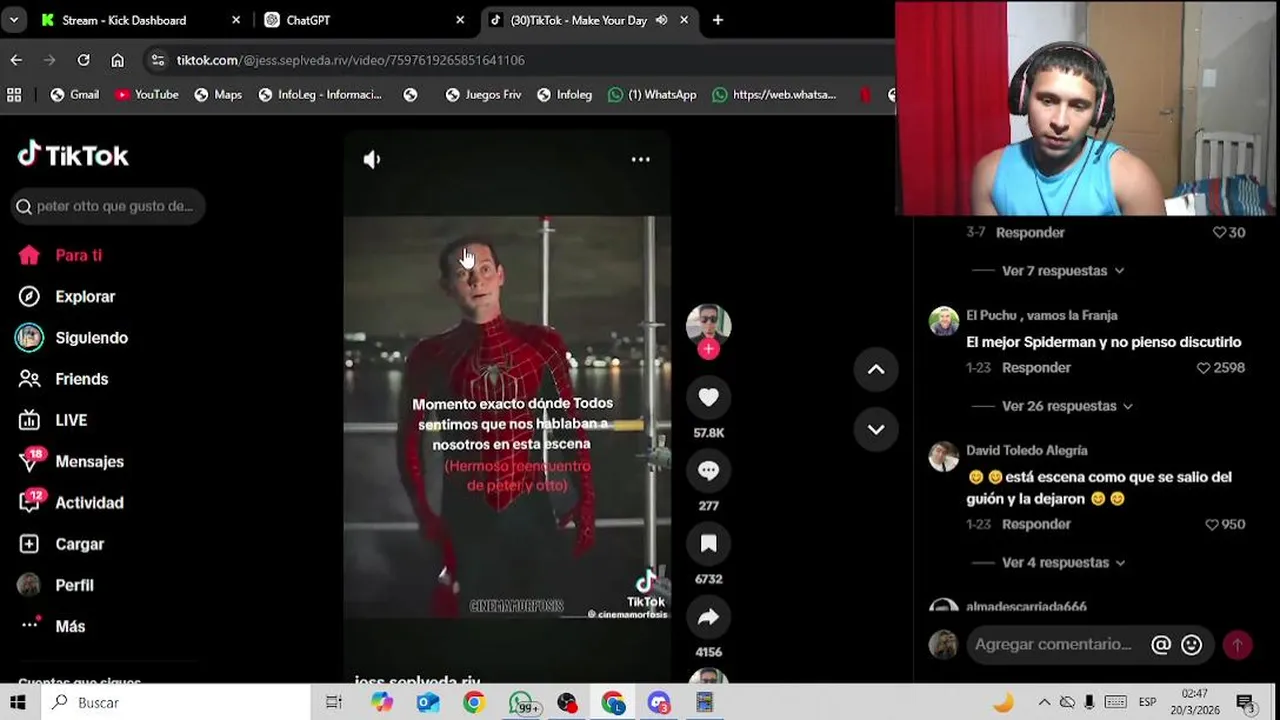Click El Puchu's comment avatar
Screen dimensions: 1280x720
(943, 321)
